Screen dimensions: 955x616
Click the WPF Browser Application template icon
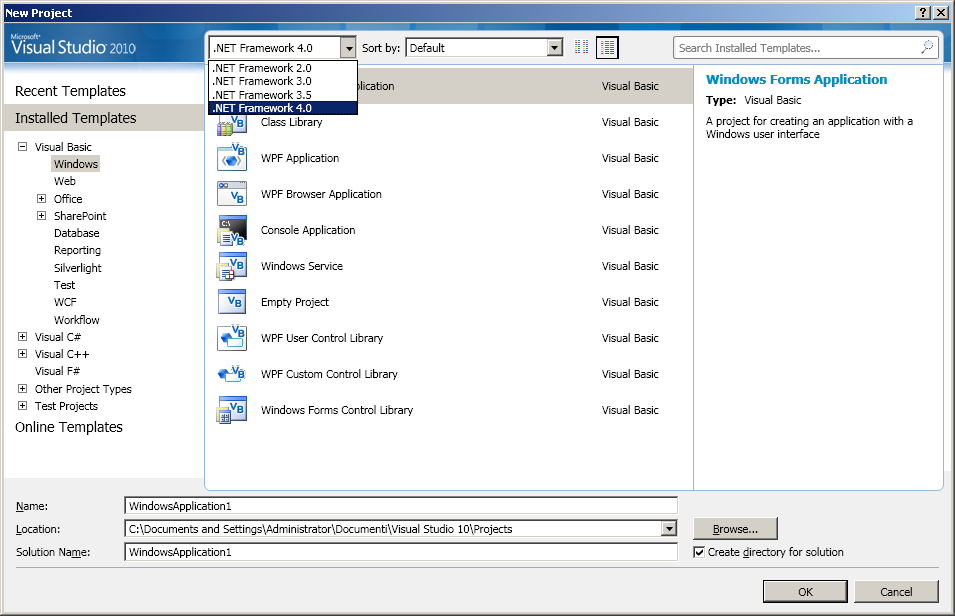click(x=231, y=194)
